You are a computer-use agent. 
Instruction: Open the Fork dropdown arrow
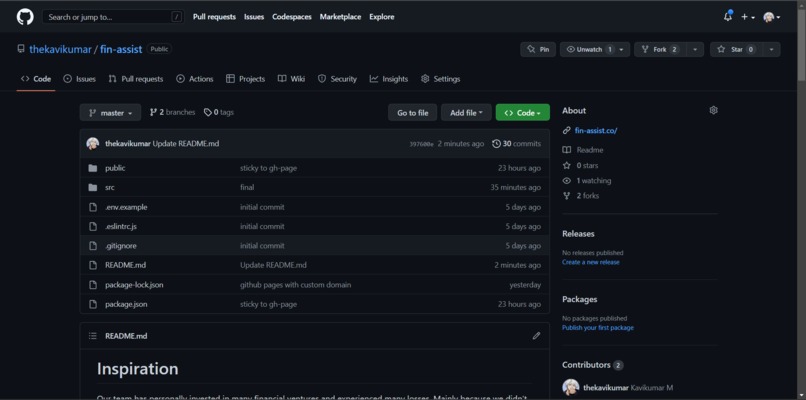694,49
